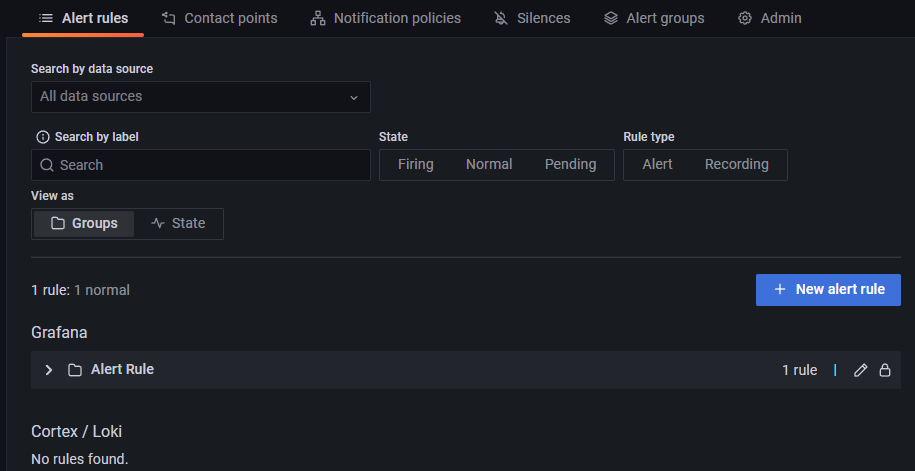Click the gear icon for Admin
The width and height of the screenshot is (915, 471).
coord(745,19)
